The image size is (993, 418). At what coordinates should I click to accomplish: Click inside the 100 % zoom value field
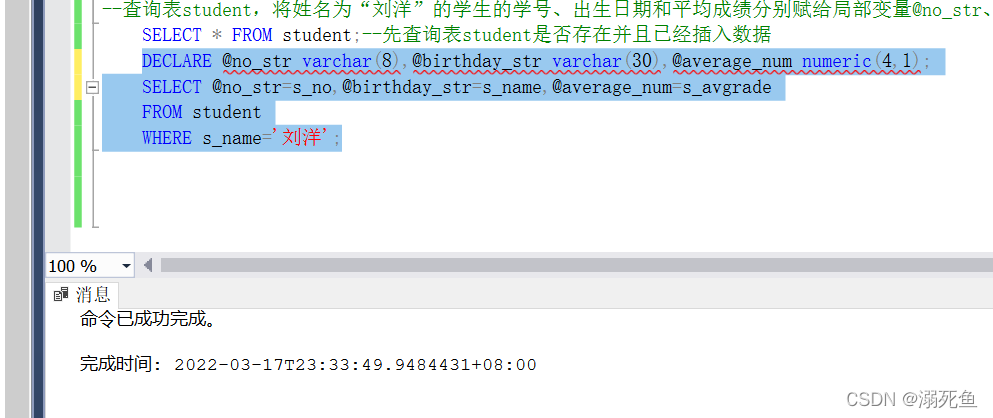82,266
